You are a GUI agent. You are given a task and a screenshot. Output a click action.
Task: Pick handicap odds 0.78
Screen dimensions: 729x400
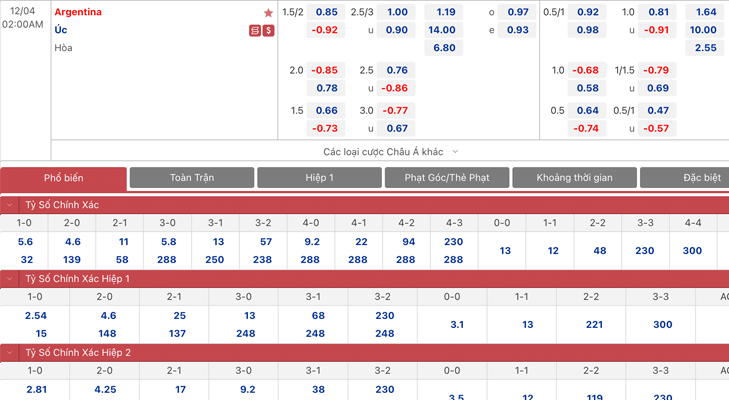point(326,88)
